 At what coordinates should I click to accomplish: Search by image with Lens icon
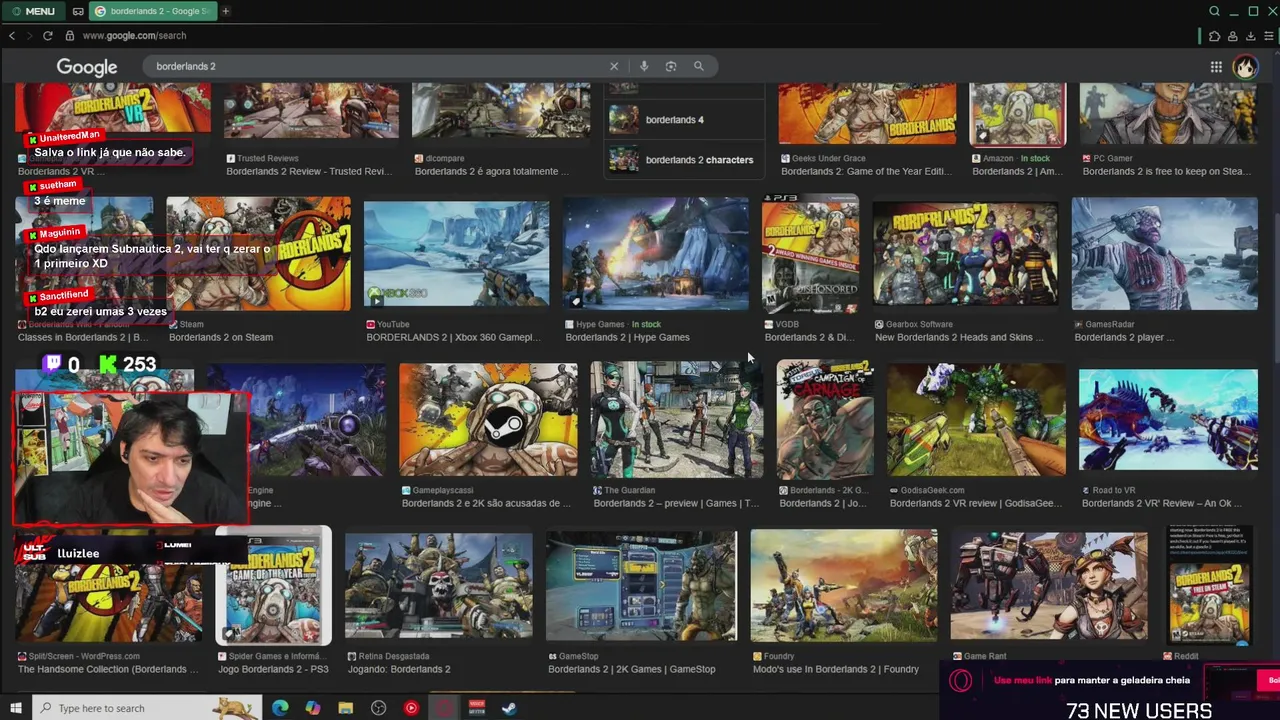[671, 66]
